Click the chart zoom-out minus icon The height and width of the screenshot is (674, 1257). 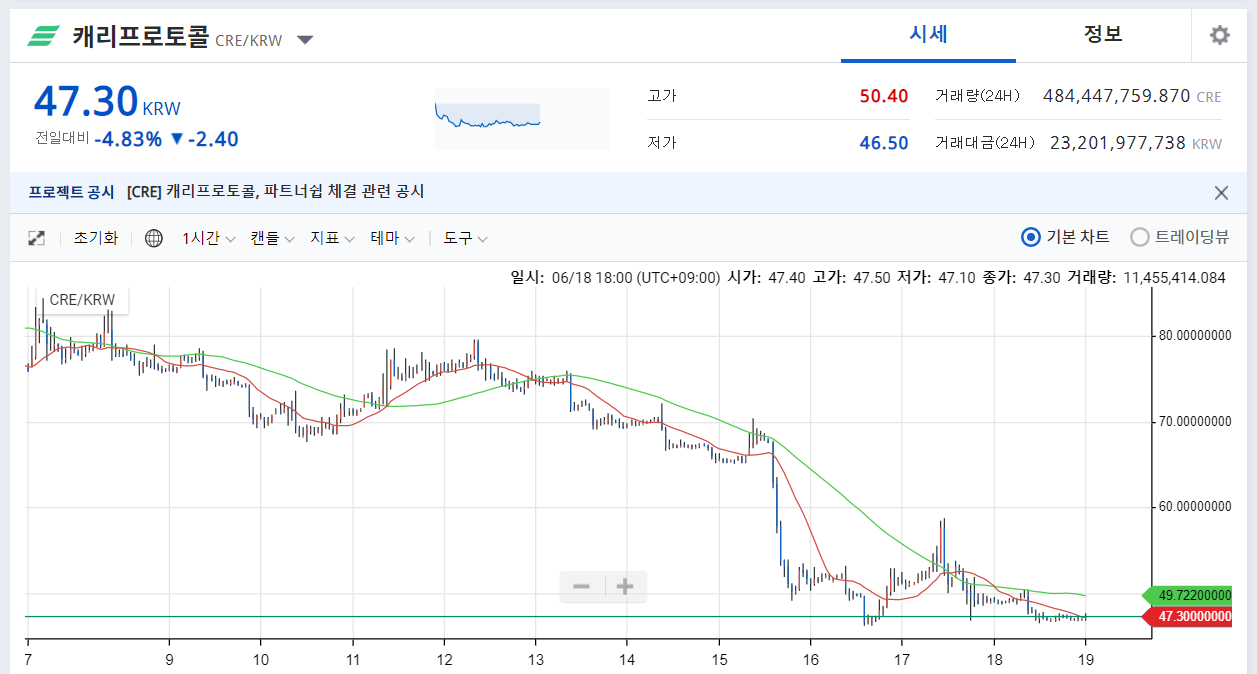point(581,587)
